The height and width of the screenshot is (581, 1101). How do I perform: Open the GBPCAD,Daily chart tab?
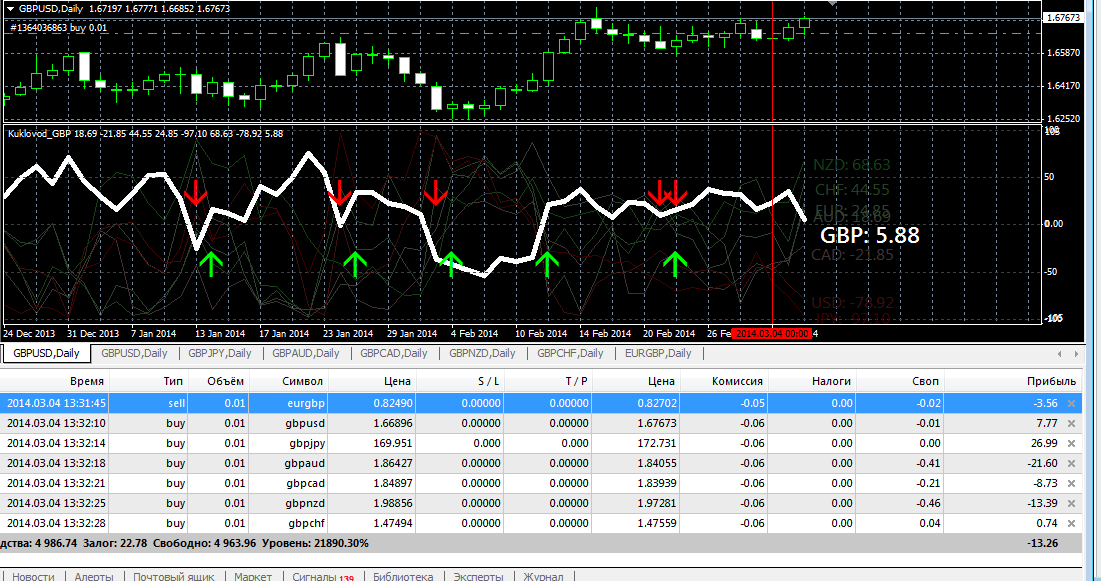(393, 353)
